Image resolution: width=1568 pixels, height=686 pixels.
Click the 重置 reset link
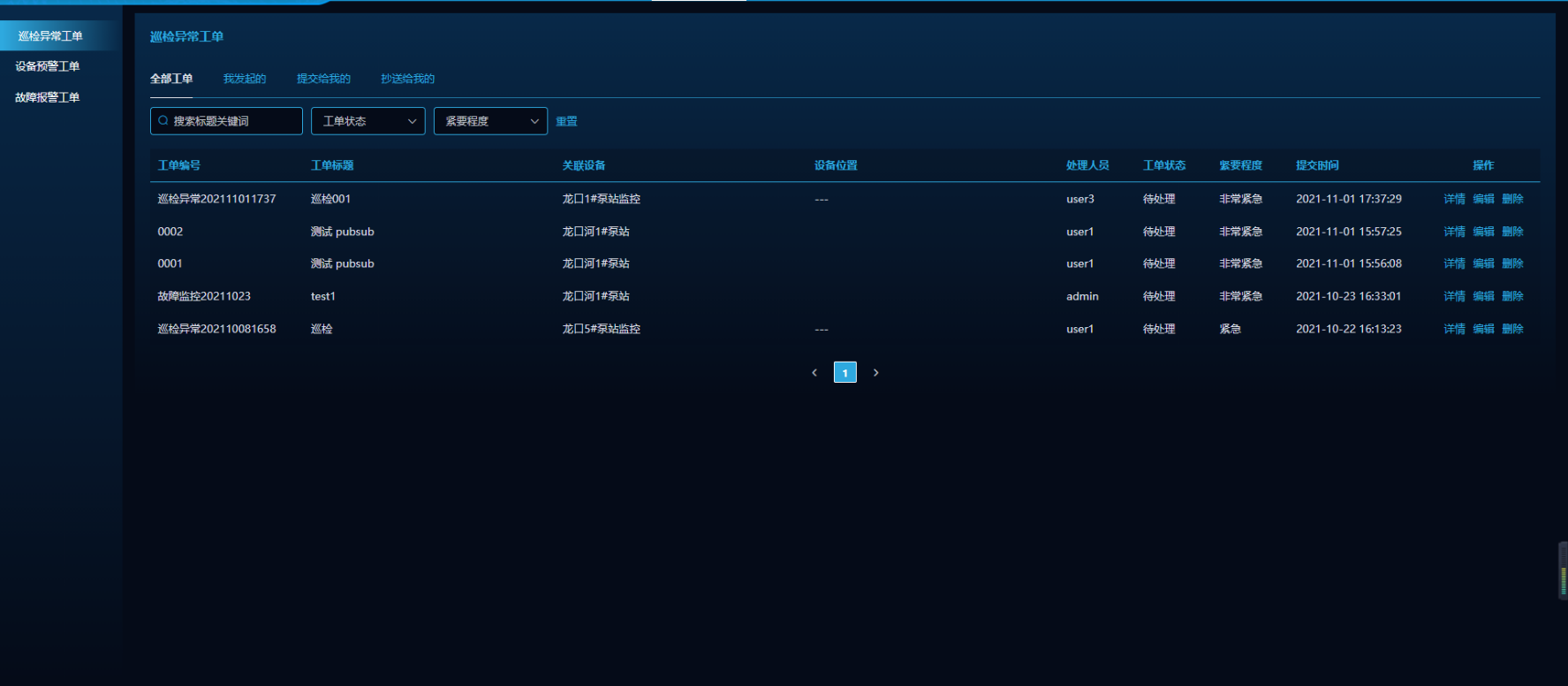[566, 122]
